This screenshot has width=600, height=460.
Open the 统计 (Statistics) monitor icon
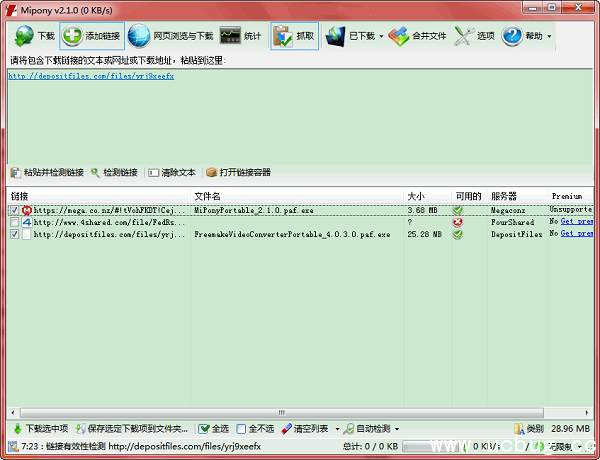coord(230,36)
